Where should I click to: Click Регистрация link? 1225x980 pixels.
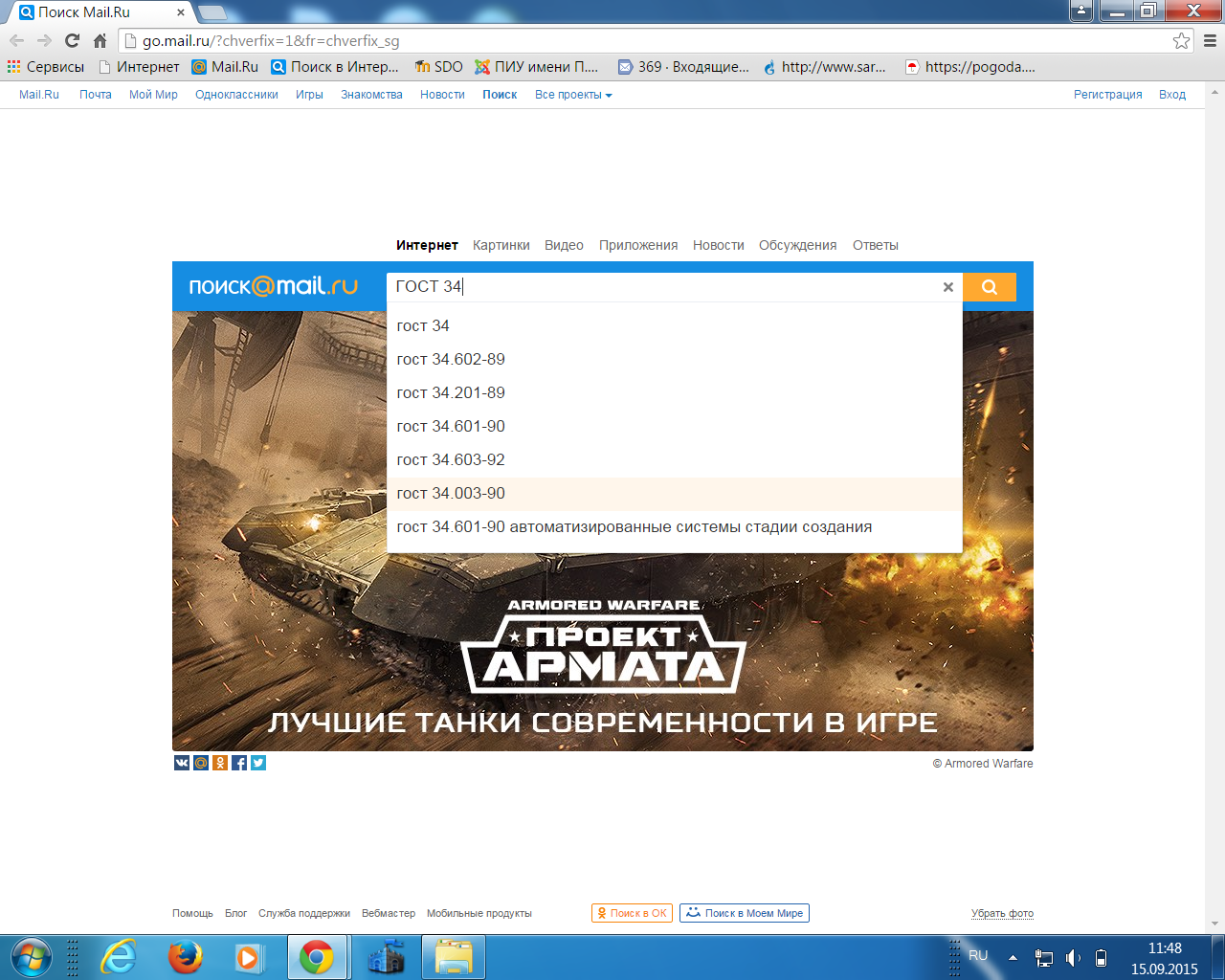1108,95
